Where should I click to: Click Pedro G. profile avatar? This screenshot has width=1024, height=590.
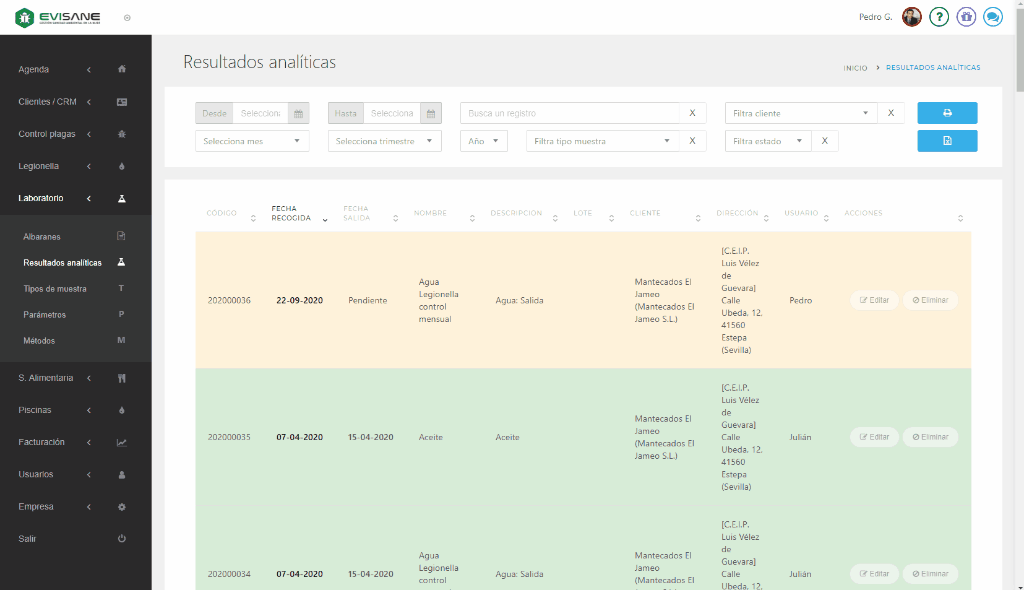[912, 17]
